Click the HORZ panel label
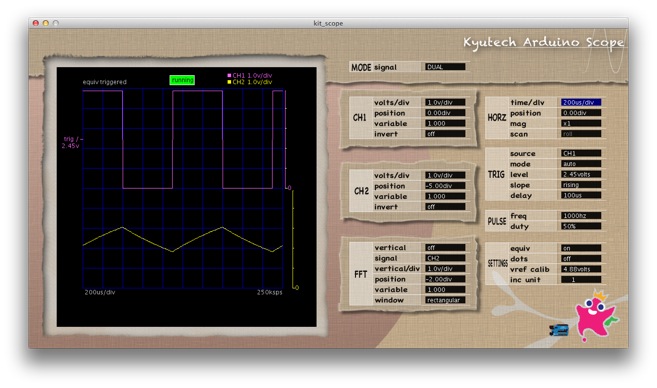This screenshot has width=657, height=388. click(x=497, y=118)
